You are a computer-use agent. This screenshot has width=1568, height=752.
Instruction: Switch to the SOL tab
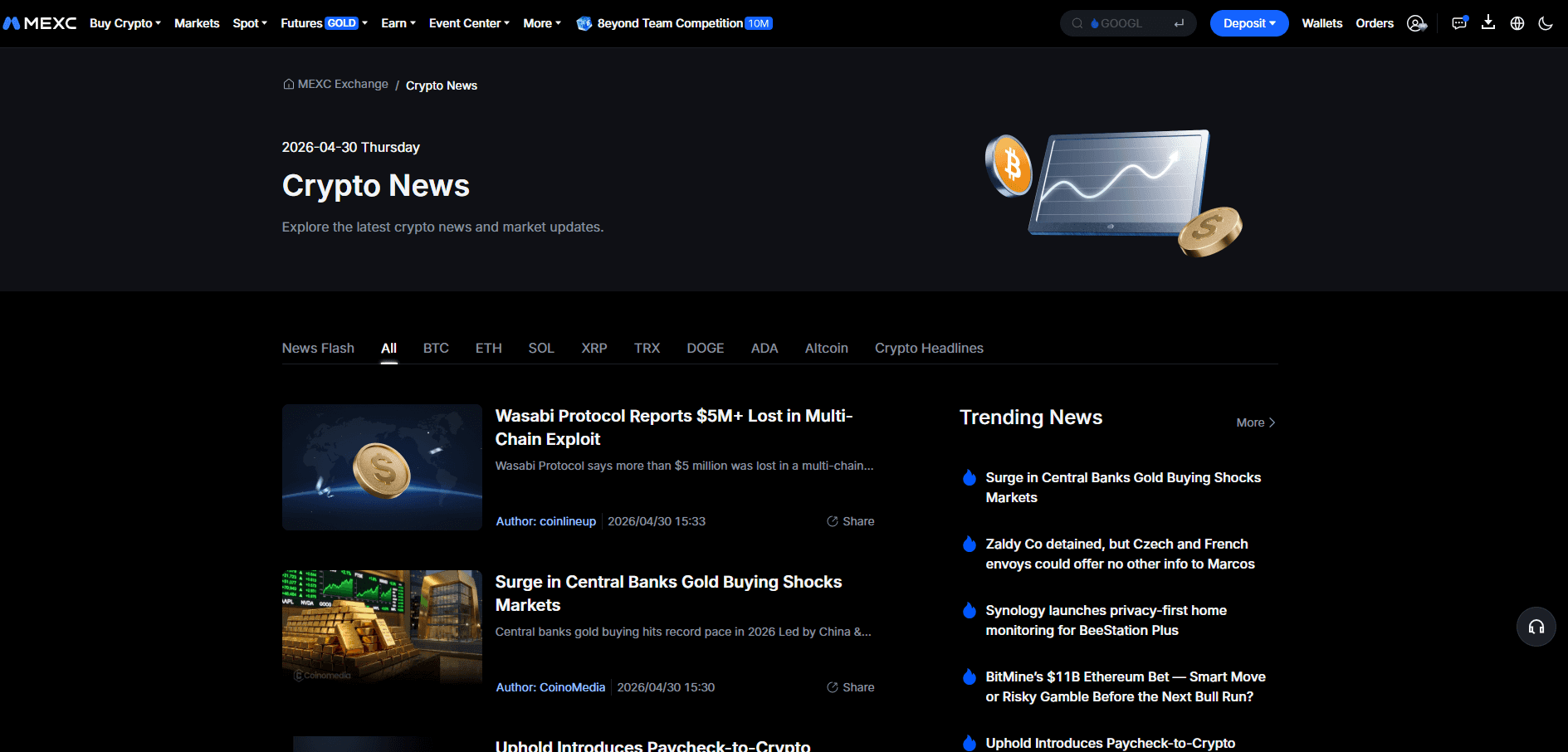point(541,348)
